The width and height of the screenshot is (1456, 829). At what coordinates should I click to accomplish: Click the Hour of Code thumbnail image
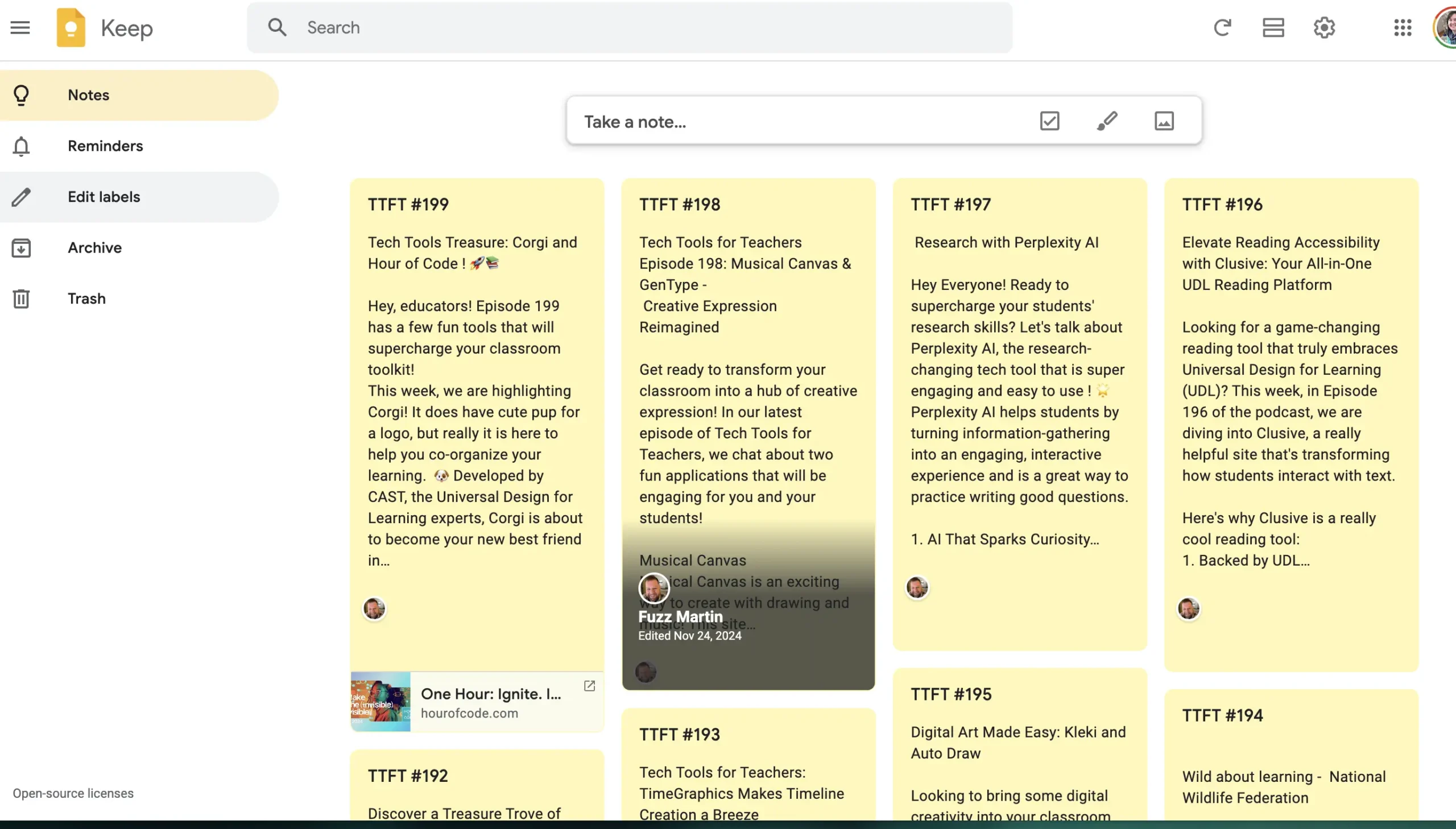coord(380,702)
